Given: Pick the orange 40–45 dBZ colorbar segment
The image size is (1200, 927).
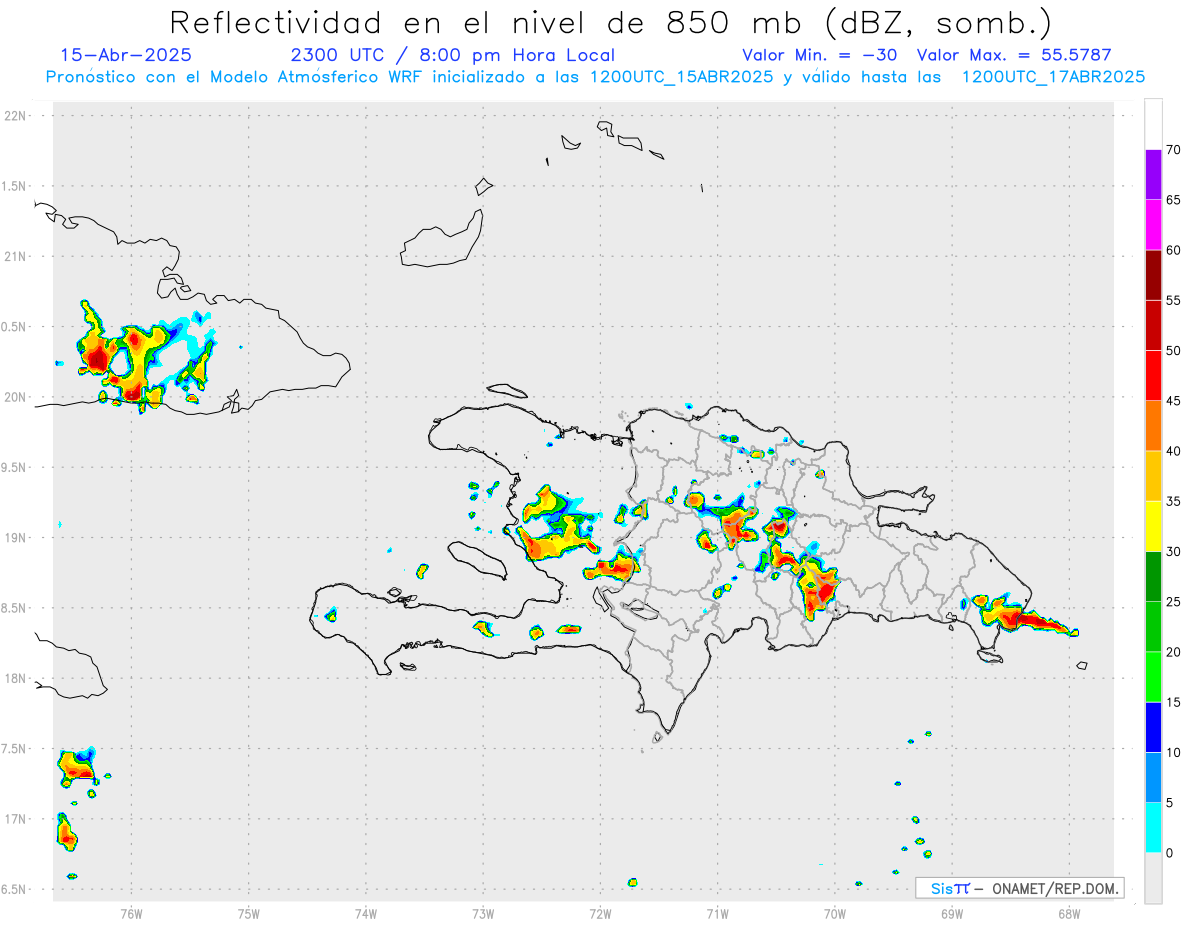Looking at the screenshot, I should (x=1153, y=426).
